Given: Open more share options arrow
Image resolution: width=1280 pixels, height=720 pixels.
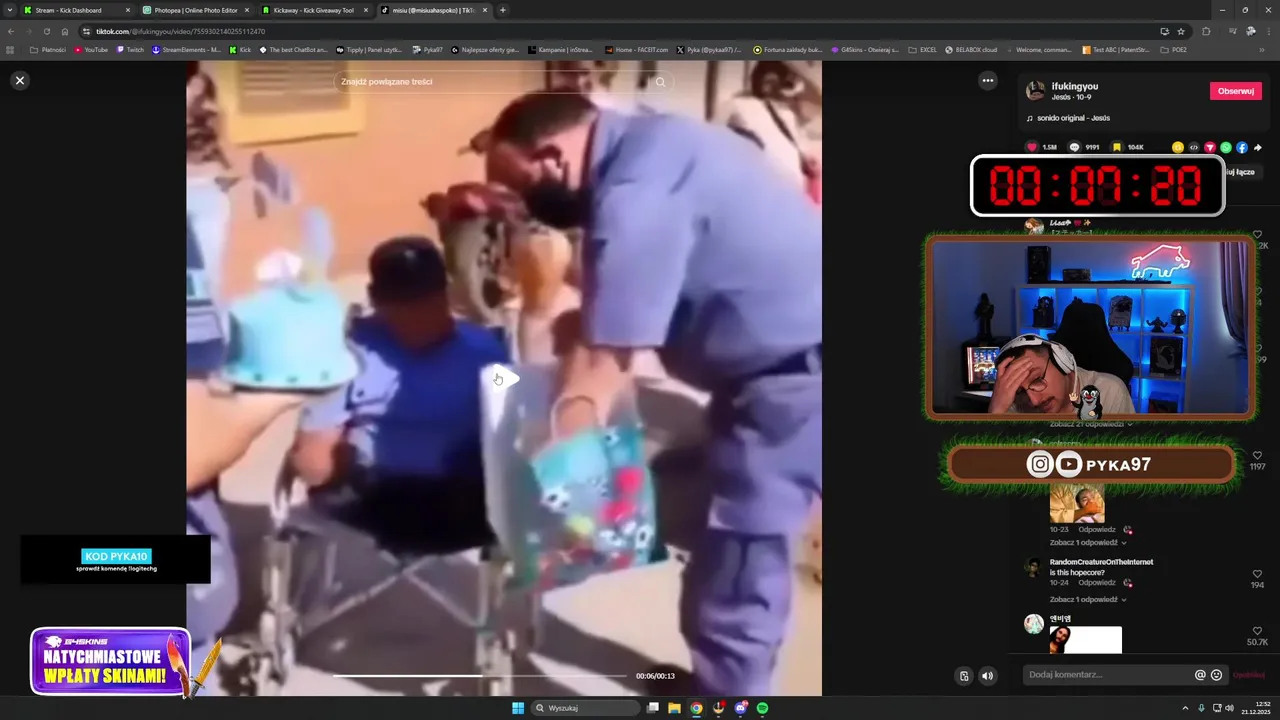Looking at the screenshot, I should coord(1258,147).
